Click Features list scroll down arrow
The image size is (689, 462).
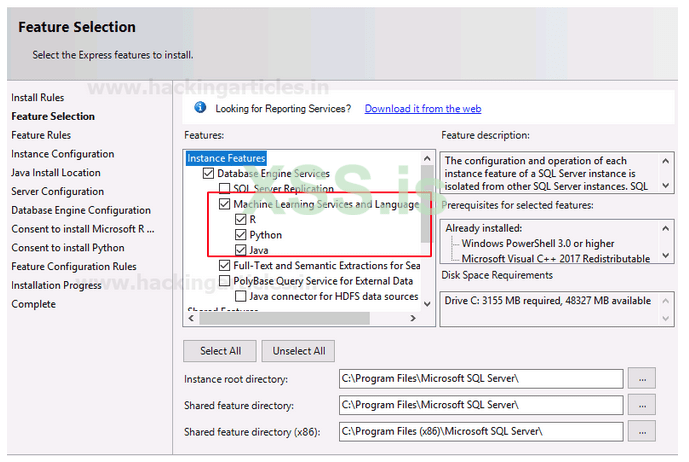pyautogui.click(x=427, y=304)
